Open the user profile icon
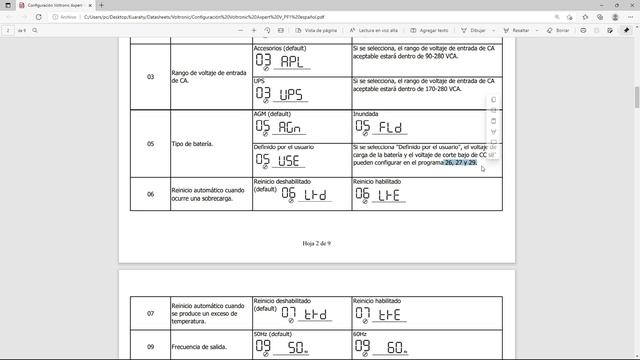 (x=615, y=17)
